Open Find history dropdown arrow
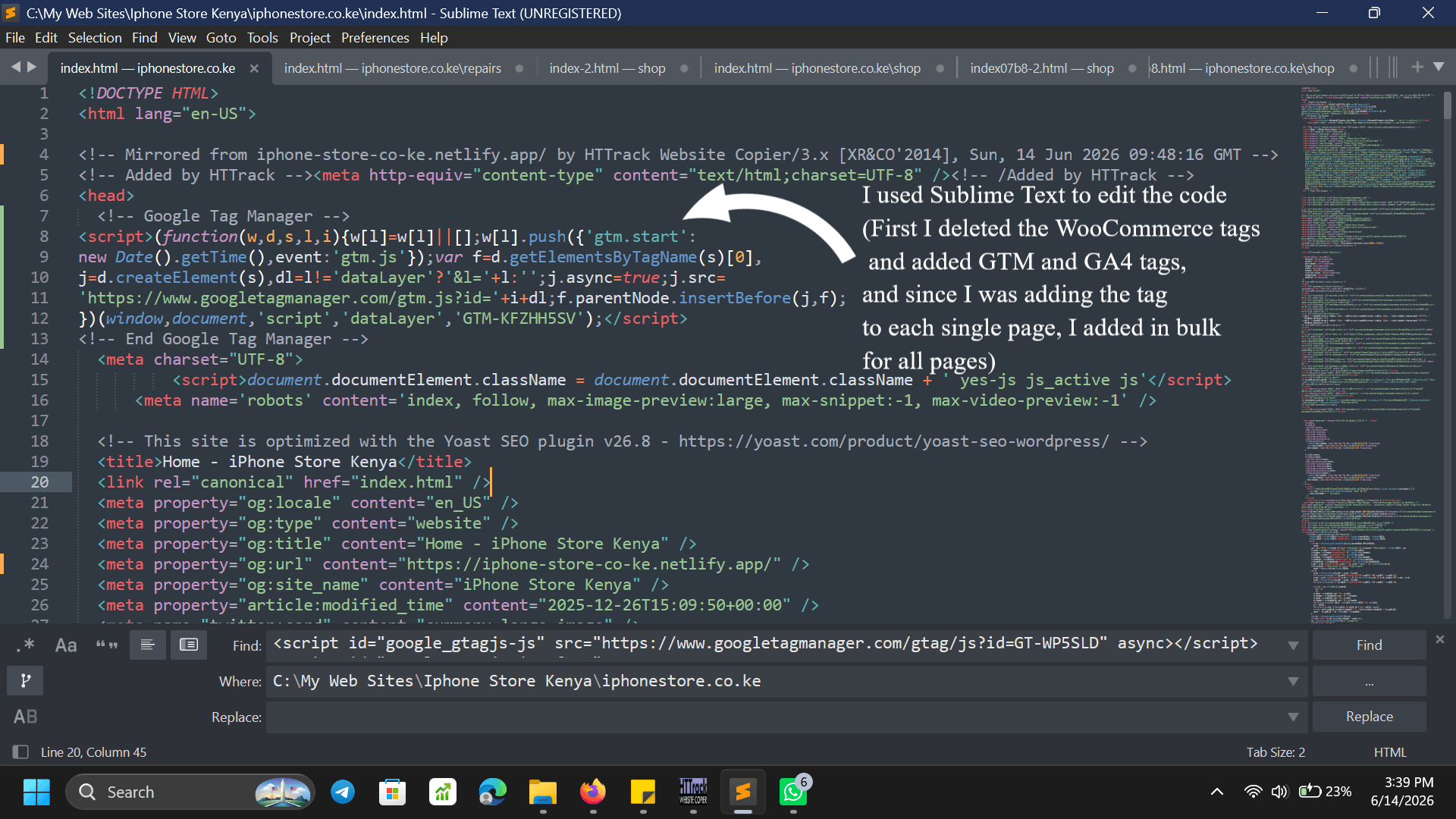1456x819 pixels. [x=1293, y=645]
